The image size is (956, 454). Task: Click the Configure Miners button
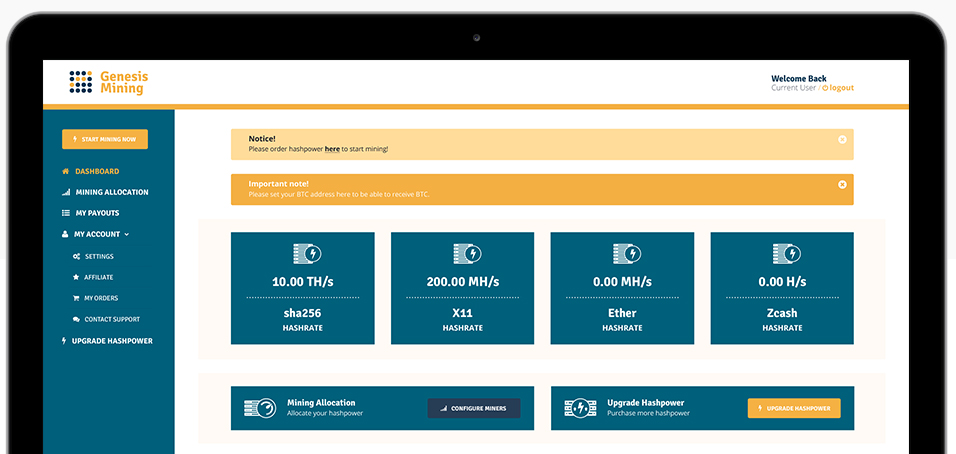tap(474, 408)
